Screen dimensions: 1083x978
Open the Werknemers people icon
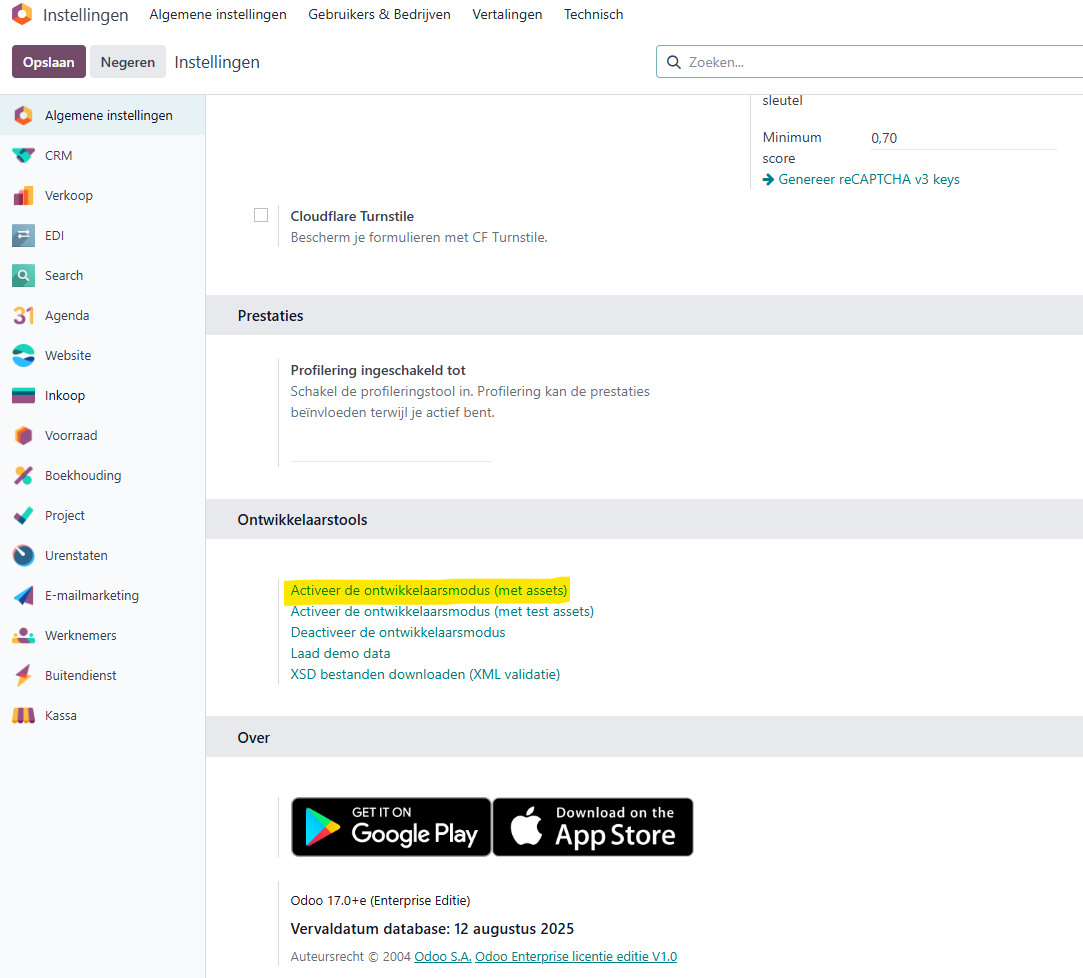tap(23, 635)
